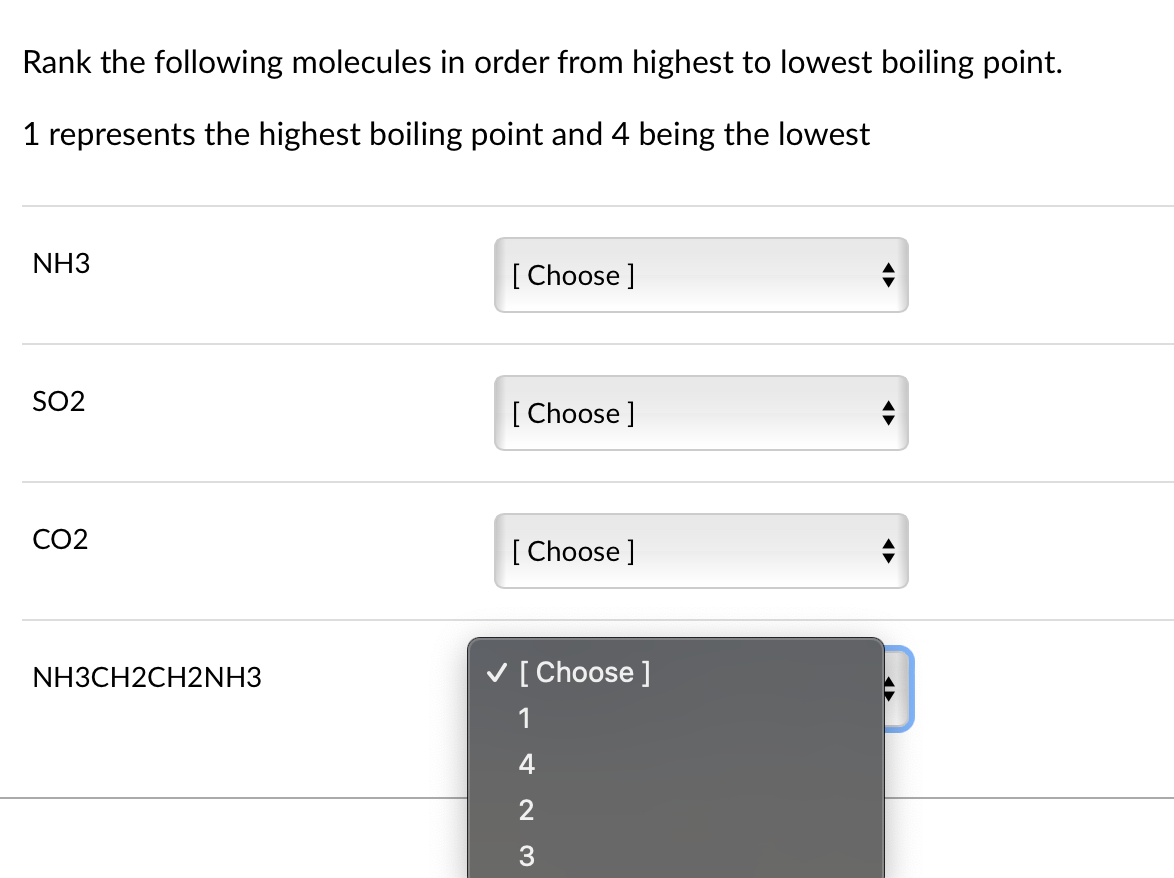Viewport: 1174px width, 878px height.
Task: Choose rank 3 in the open dropdown
Action: click(x=527, y=855)
